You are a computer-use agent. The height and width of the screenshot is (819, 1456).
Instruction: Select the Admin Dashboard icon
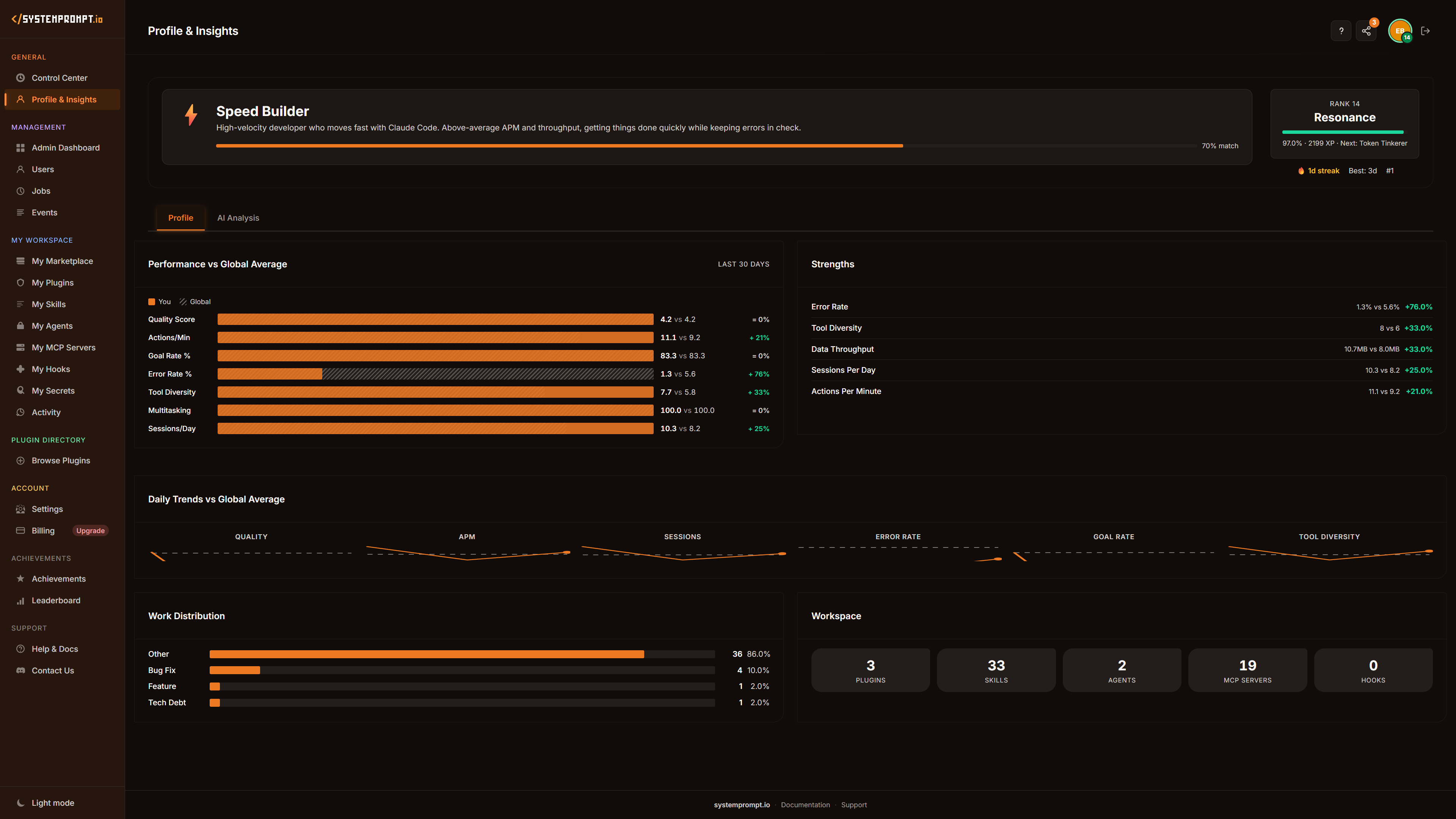(20, 147)
